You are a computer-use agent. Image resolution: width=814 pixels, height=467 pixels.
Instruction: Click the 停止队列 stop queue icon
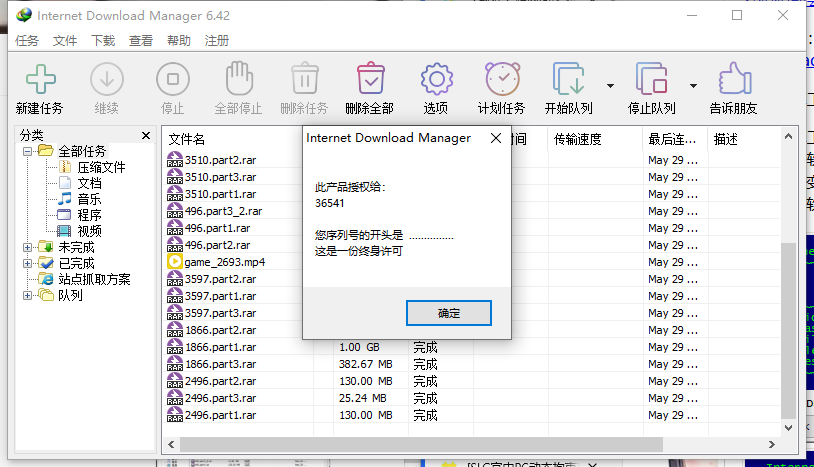[652, 79]
